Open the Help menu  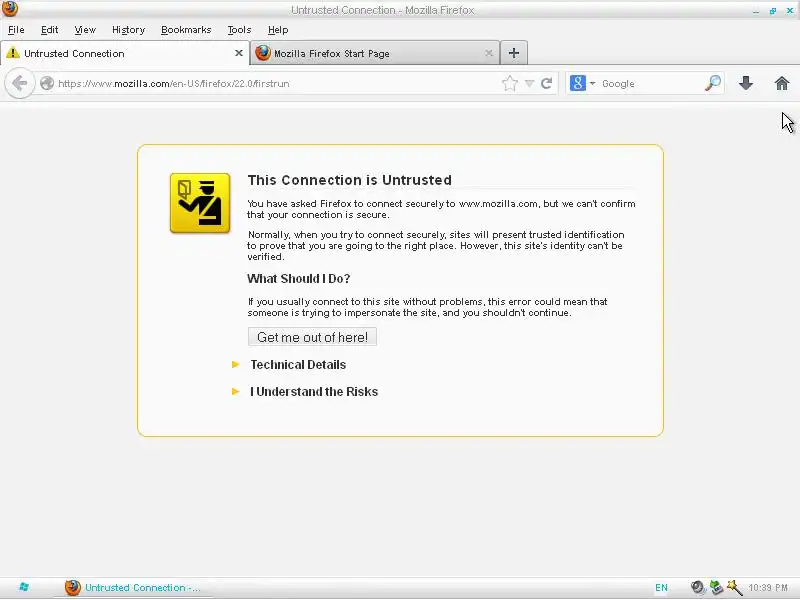click(x=278, y=30)
